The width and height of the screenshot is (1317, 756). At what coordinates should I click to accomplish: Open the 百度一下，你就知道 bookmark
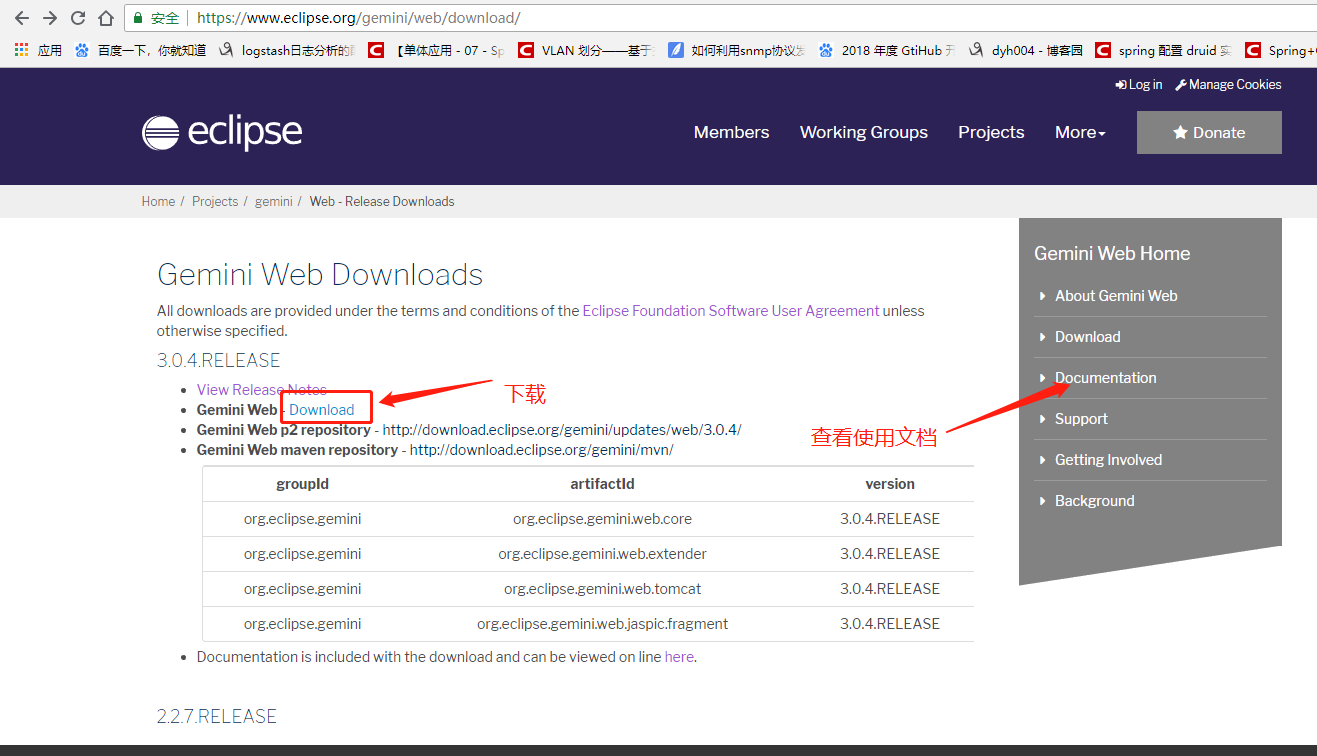click(x=140, y=50)
